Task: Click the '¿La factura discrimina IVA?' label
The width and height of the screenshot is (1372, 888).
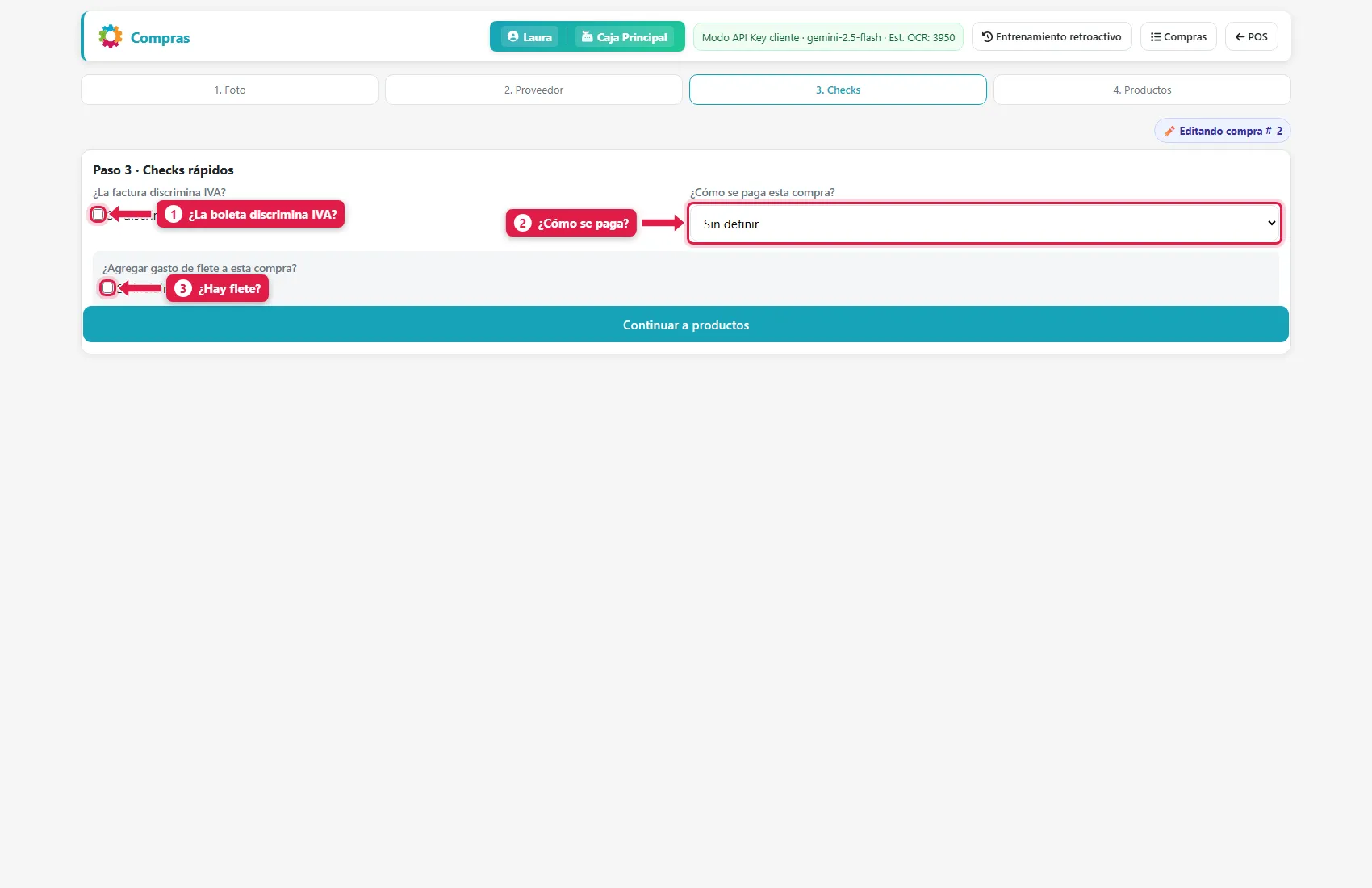Action: (159, 192)
